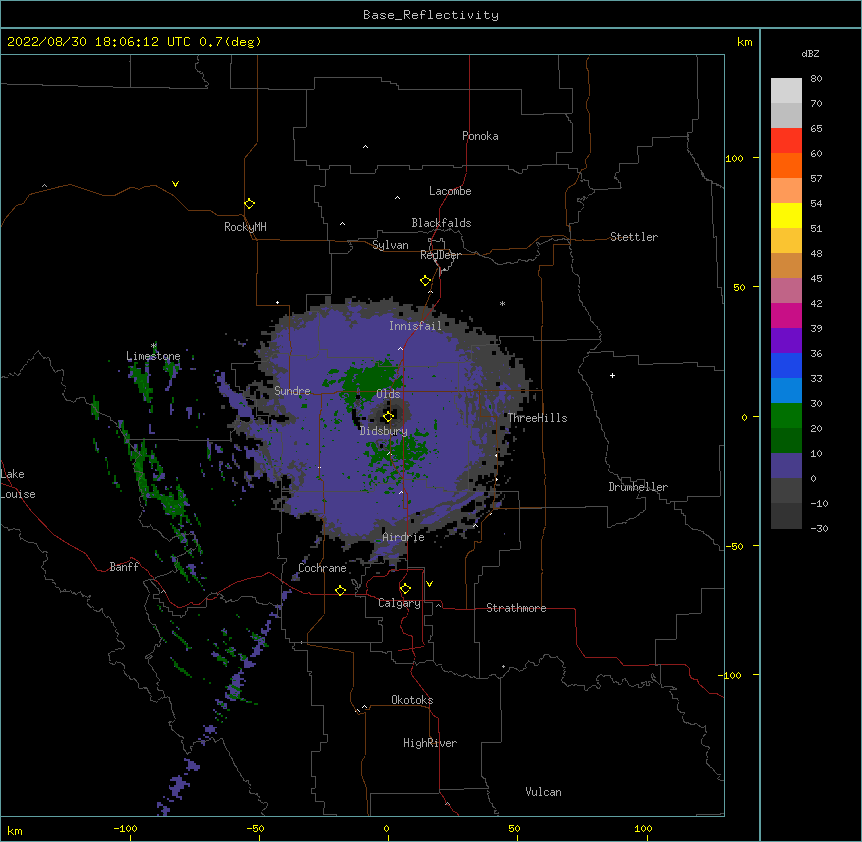Click the Ponoka city label

pos(480,136)
